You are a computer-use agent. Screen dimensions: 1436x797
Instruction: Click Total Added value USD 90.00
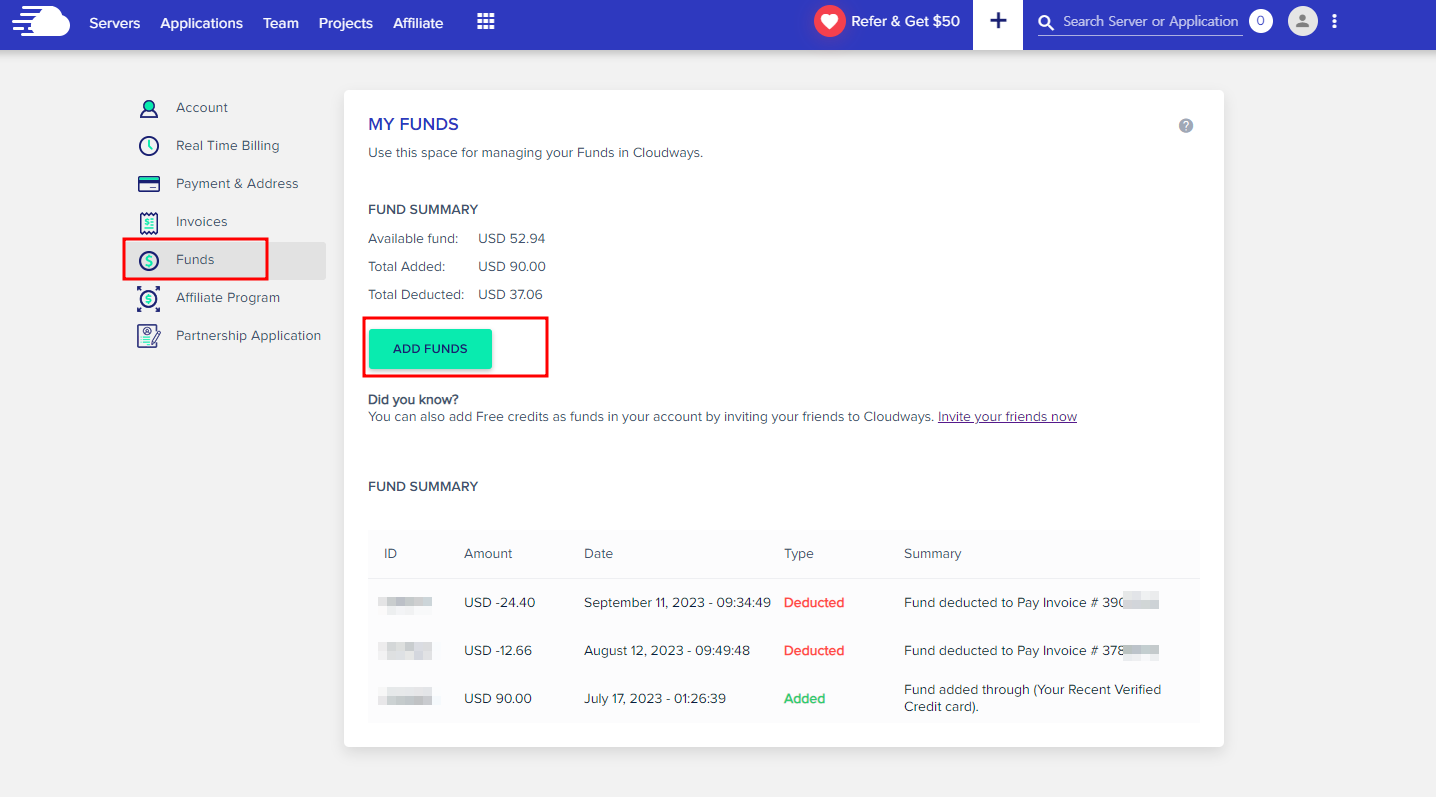click(512, 267)
